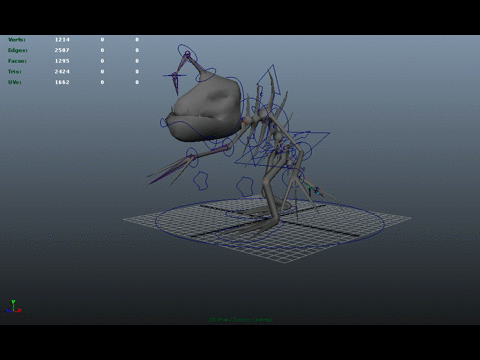The height and width of the screenshot is (360, 480).
Task: Click the XYZ axis orientation gizmo
Action: coord(14,306)
